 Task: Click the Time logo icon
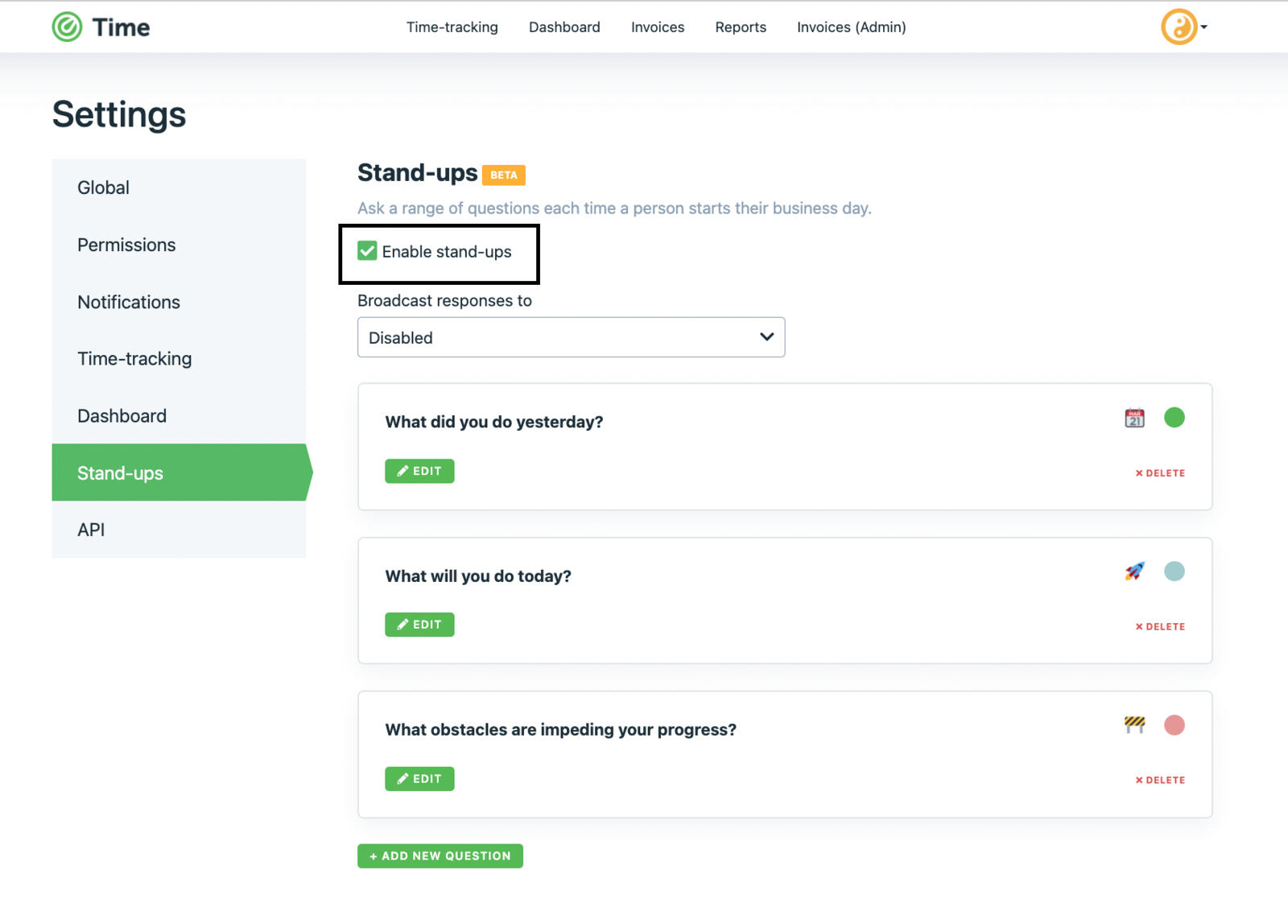[x=68, y=26]
